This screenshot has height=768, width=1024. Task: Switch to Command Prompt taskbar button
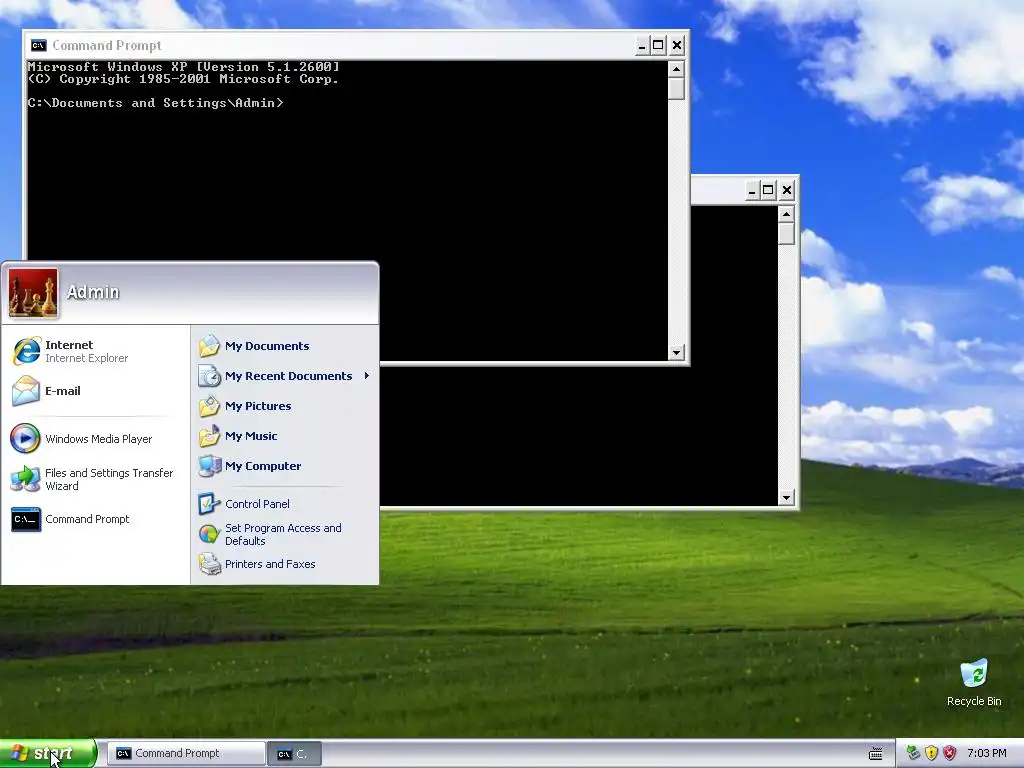coord(186,753)
